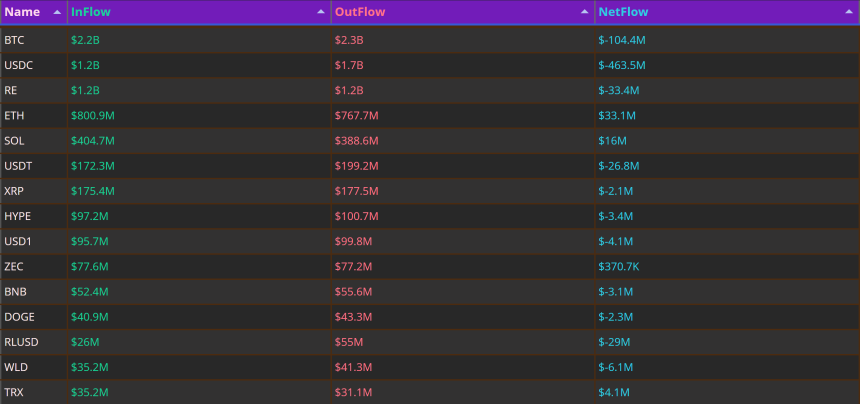This screenshot has width=860, height=404.
Task: Click USD1 inflow value $95.7M
Action: pyautogui.click(x=89, y=242)
